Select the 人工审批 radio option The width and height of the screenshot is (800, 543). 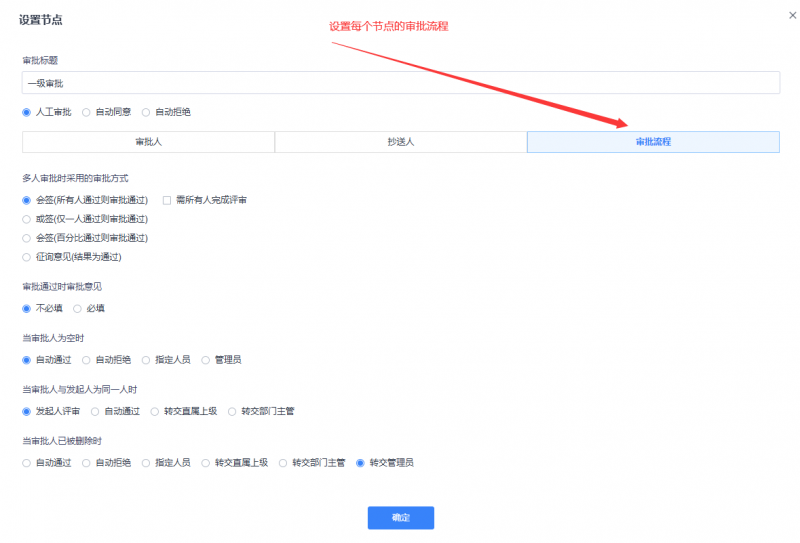pos(27,112)
